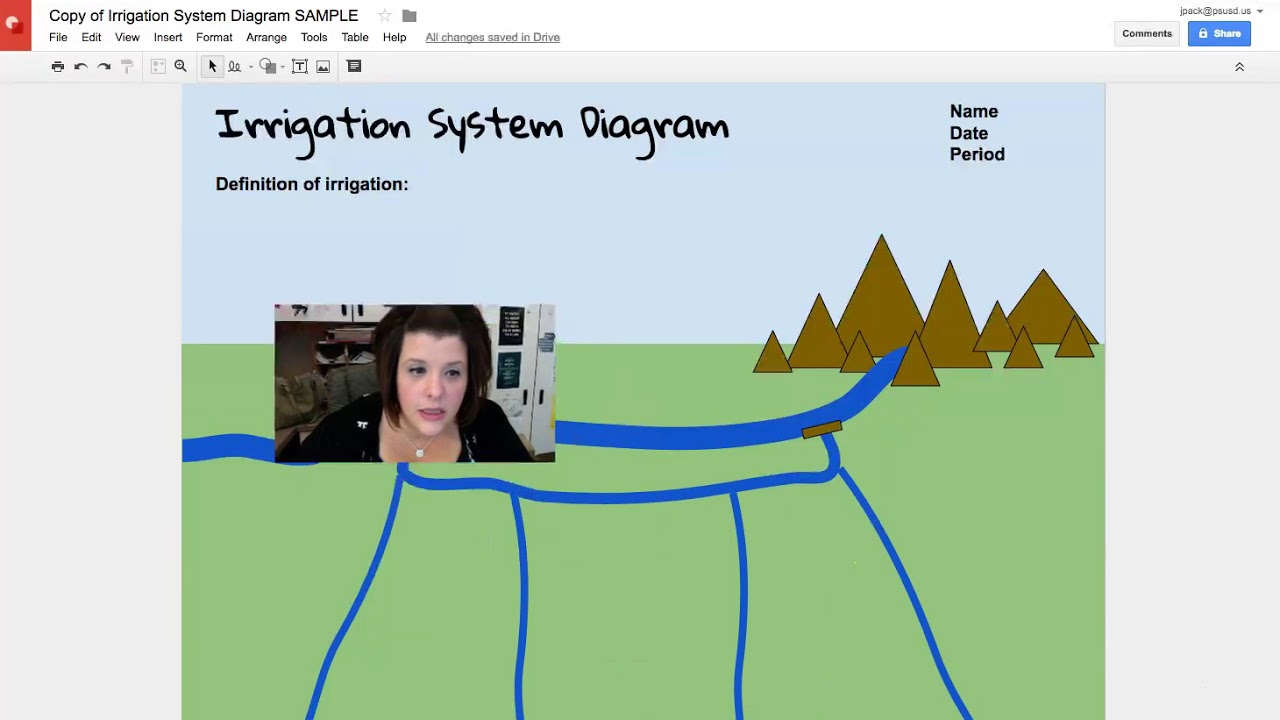Click the blue Share button

tap(1219, 33)
